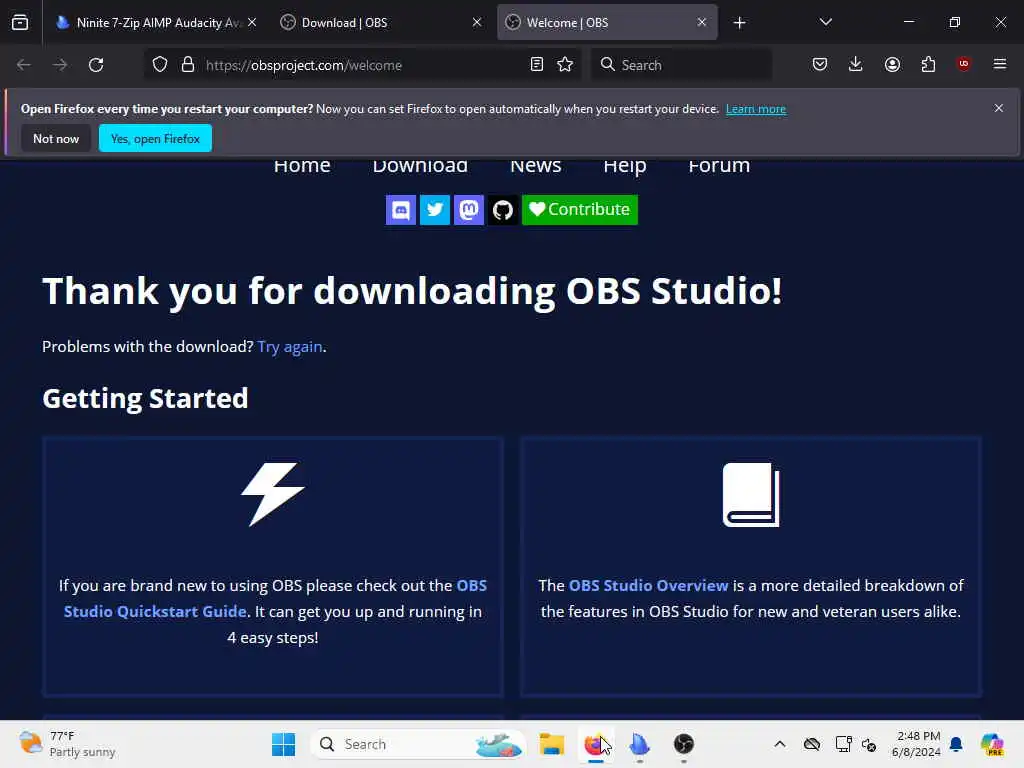Image resolution: width=1024 pixels, height=768 pixels.
Task: Open the Home menu item
Action: tap(302, 165)
